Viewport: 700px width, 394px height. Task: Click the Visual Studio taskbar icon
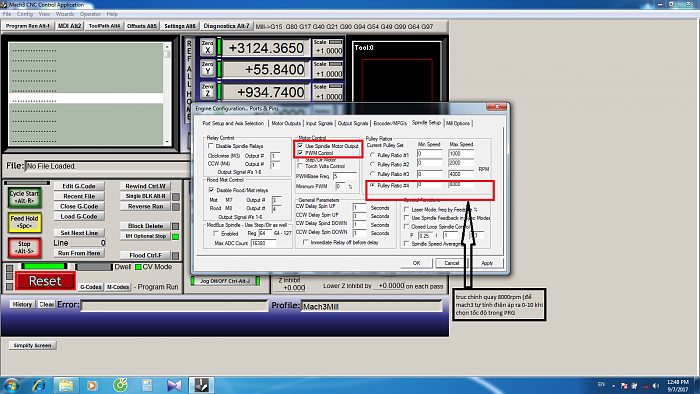(x=174, y=385)
